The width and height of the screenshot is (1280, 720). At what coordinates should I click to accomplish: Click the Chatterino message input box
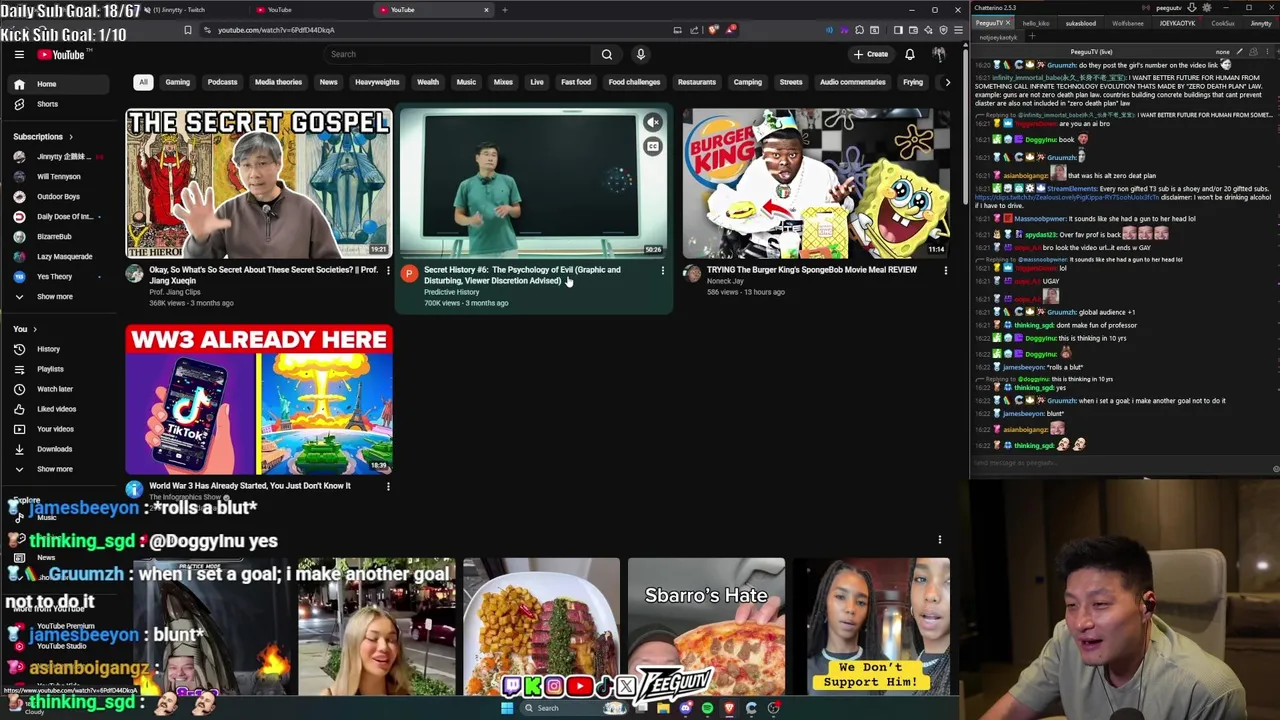coord(1120,463)
